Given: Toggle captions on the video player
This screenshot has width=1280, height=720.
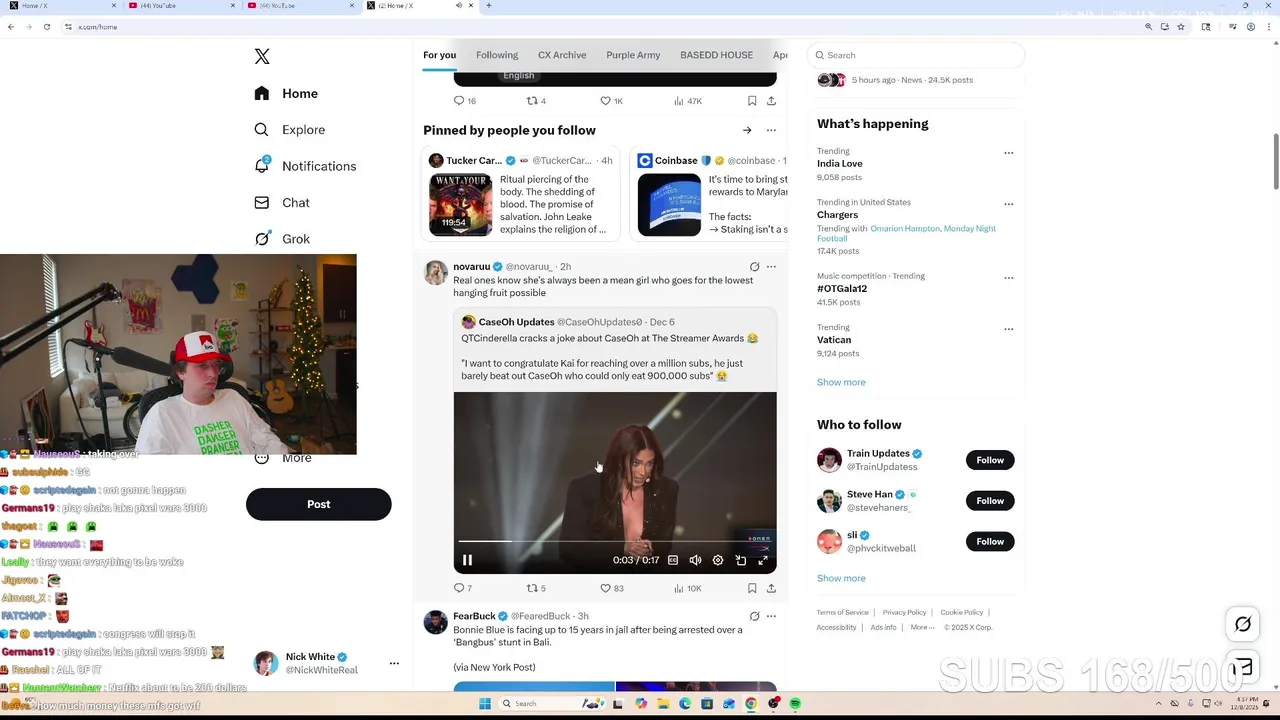Looking at the screenshot, I should point(673,560).
